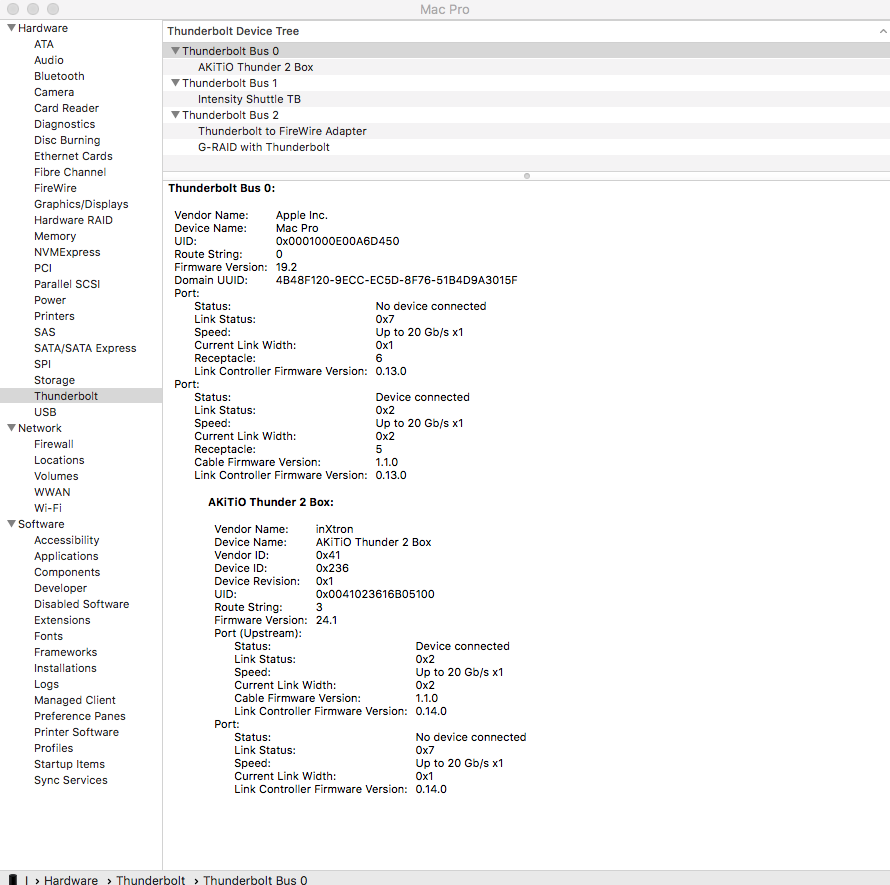Open Firewall under Network

click(54, 444)
